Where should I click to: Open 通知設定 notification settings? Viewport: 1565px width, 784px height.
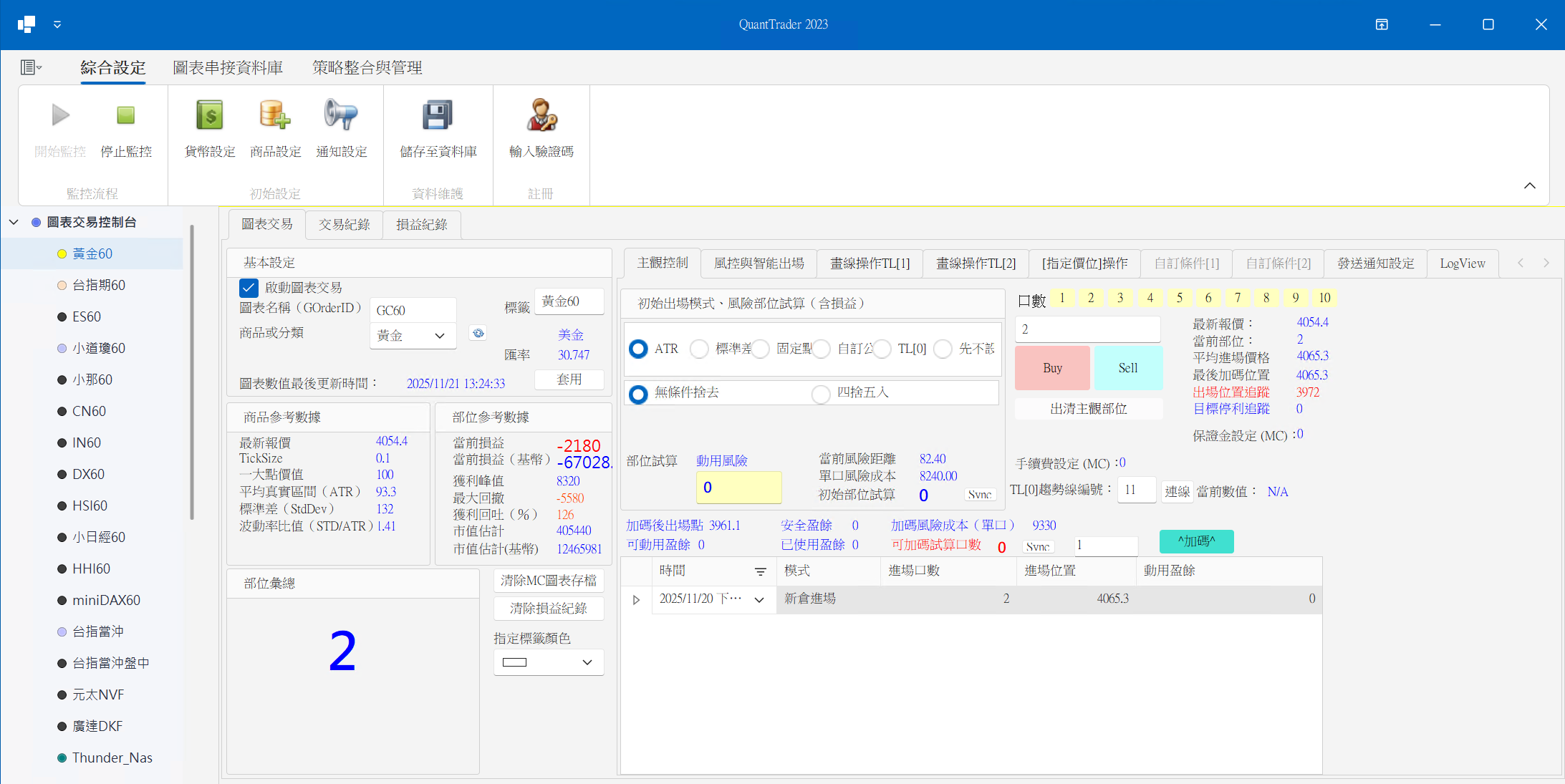pos(342,115)
